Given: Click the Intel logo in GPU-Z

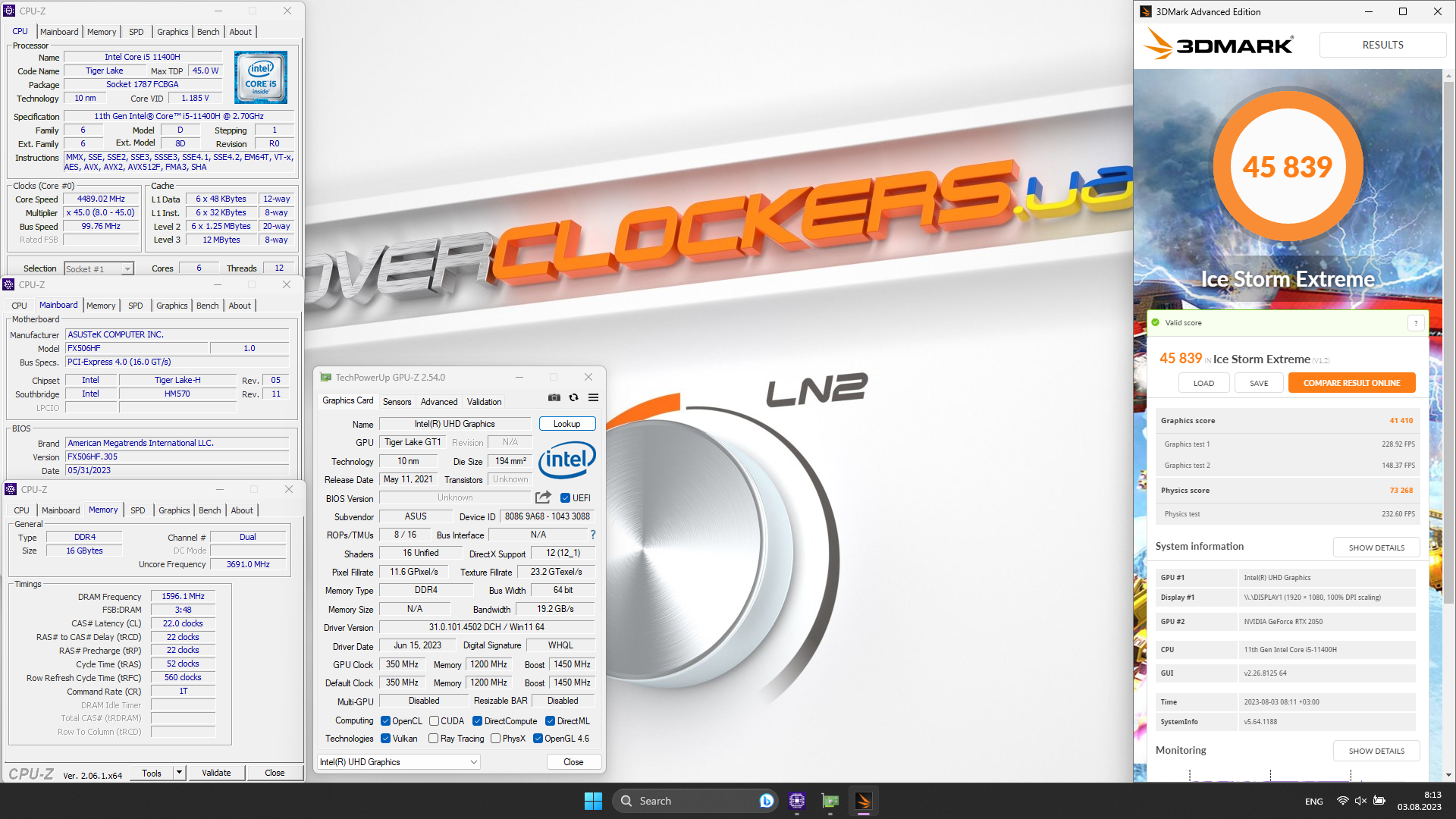Looking at the screenshot, I should (567, 460).
